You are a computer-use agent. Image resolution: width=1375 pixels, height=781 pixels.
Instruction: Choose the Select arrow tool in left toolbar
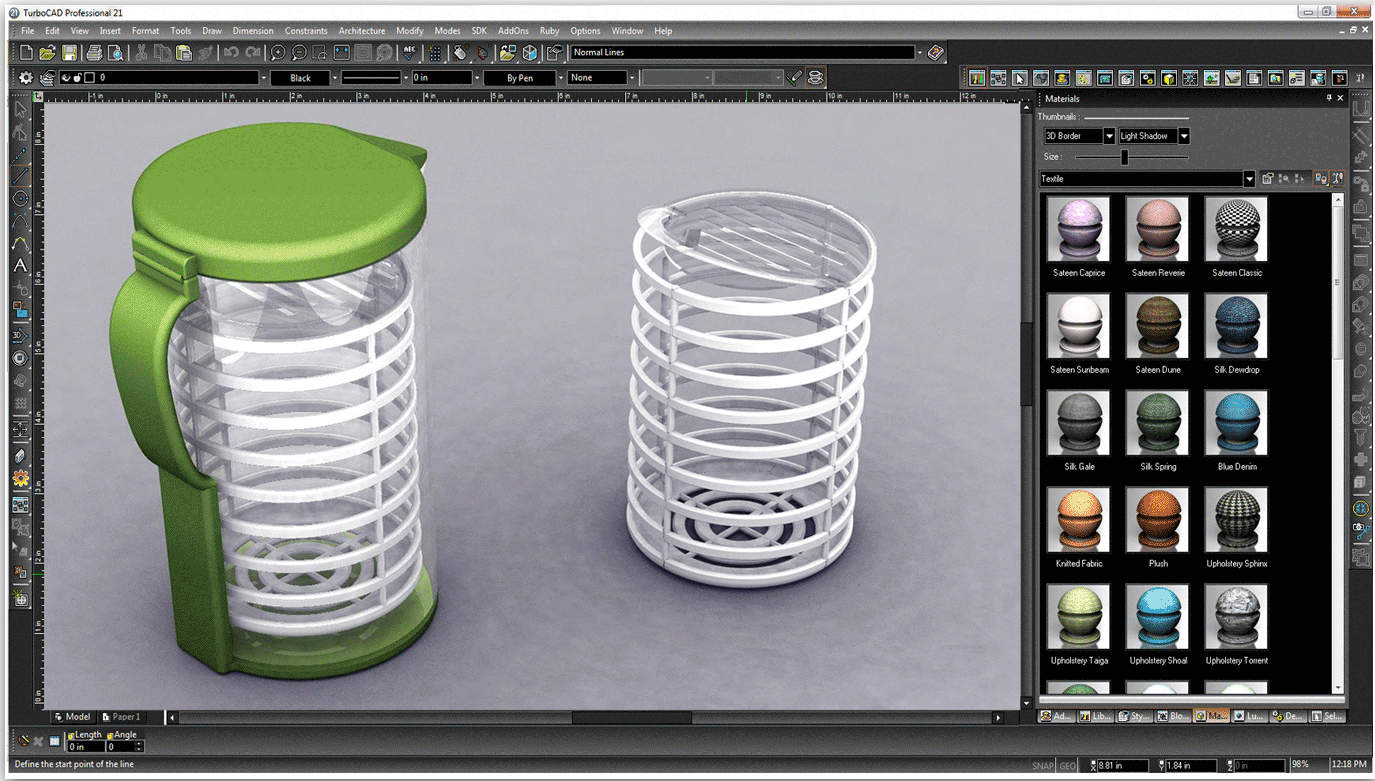tap(20, 111)
